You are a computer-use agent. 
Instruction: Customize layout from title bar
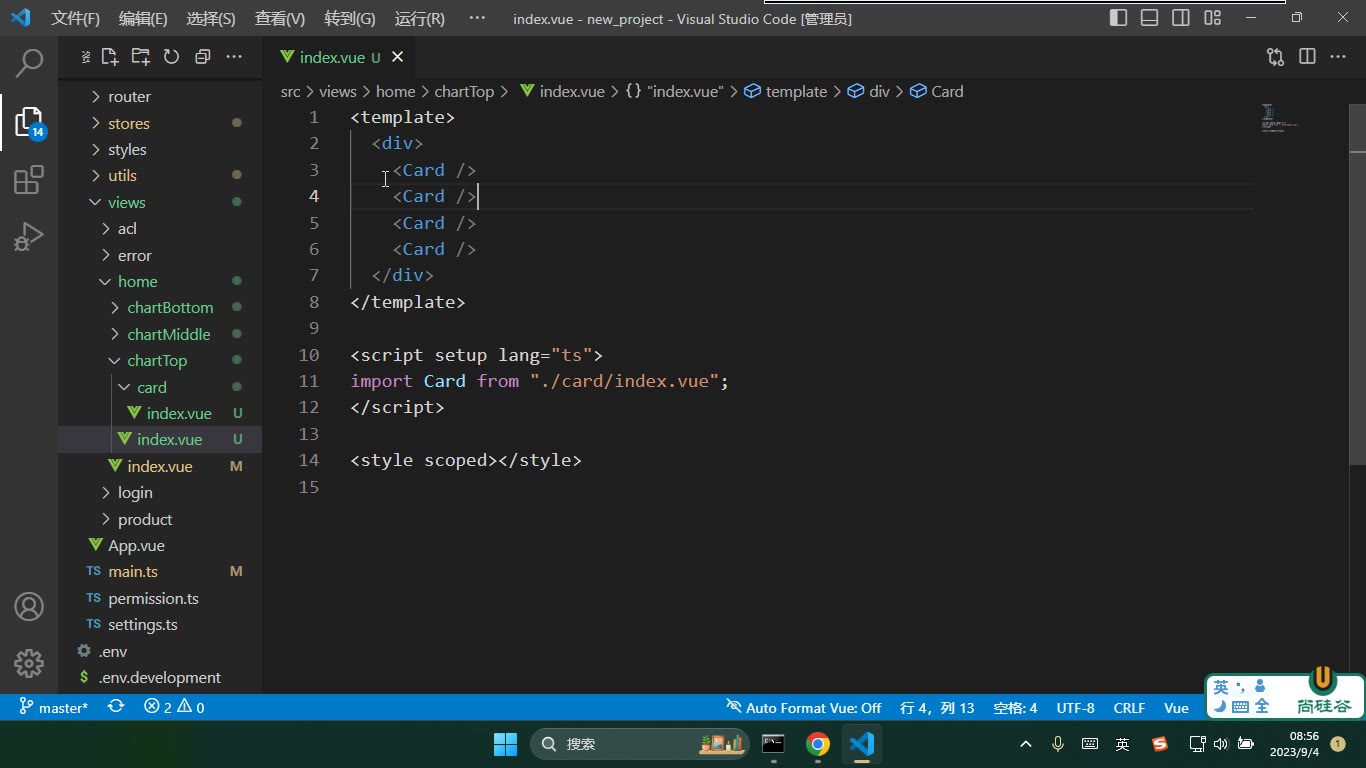[1213, 18]
